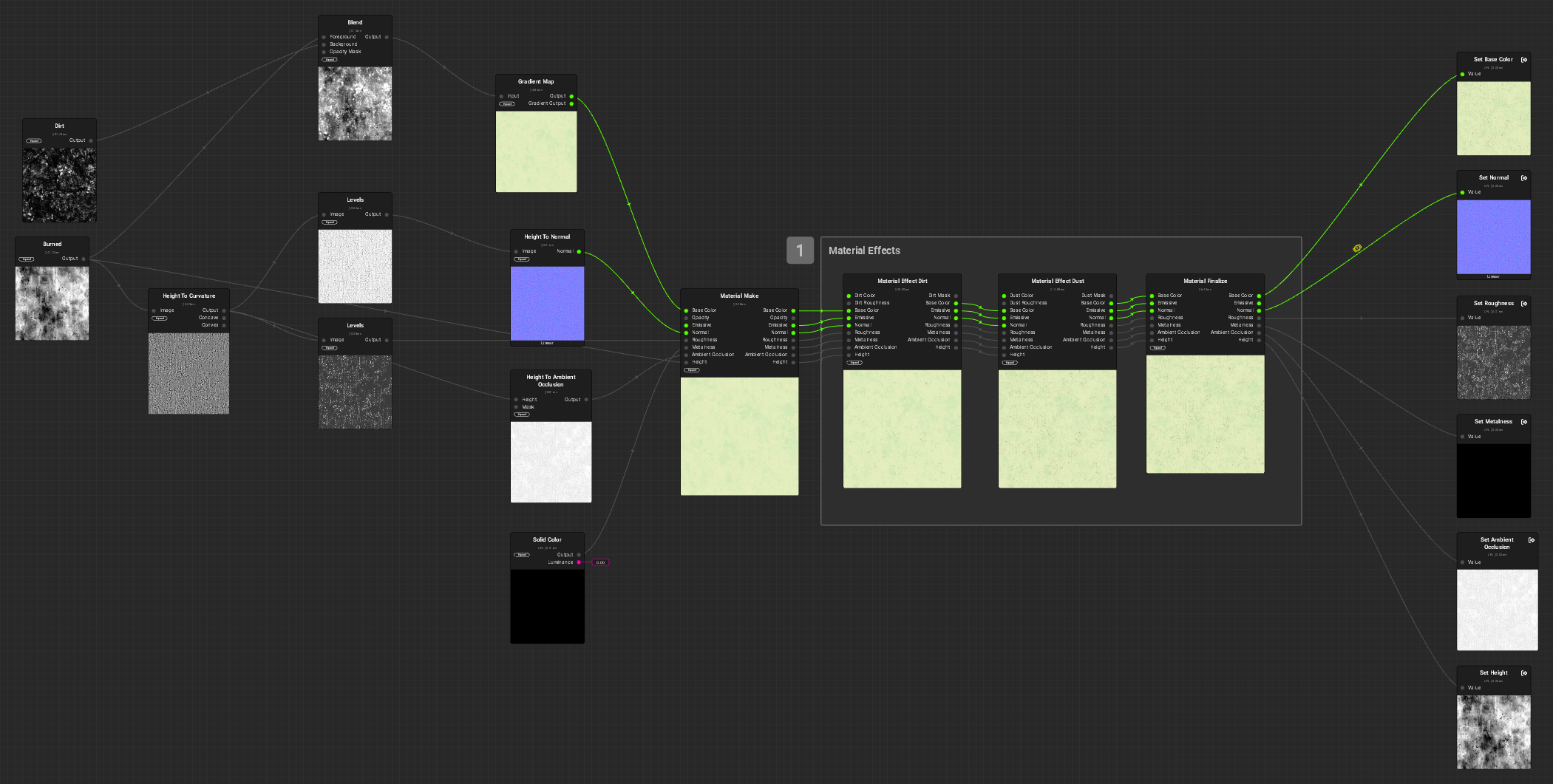Click output icon on Set Ambient Occlusion node
Viewport: 1553px width, 784px height.
(x=1531, y=540)
